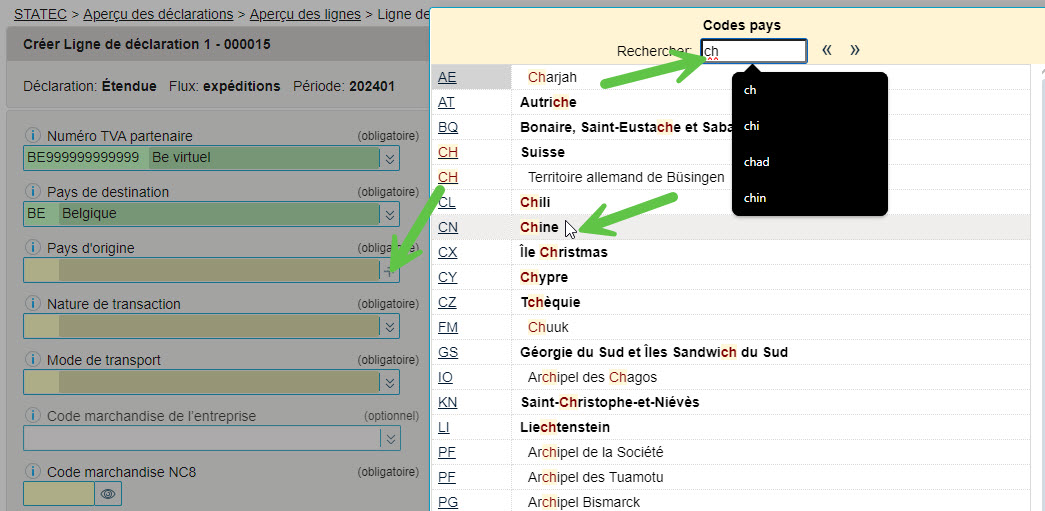Select country code CY link
The width and height of the screenshot is (1045, 511).
click(x=447, y=277)
